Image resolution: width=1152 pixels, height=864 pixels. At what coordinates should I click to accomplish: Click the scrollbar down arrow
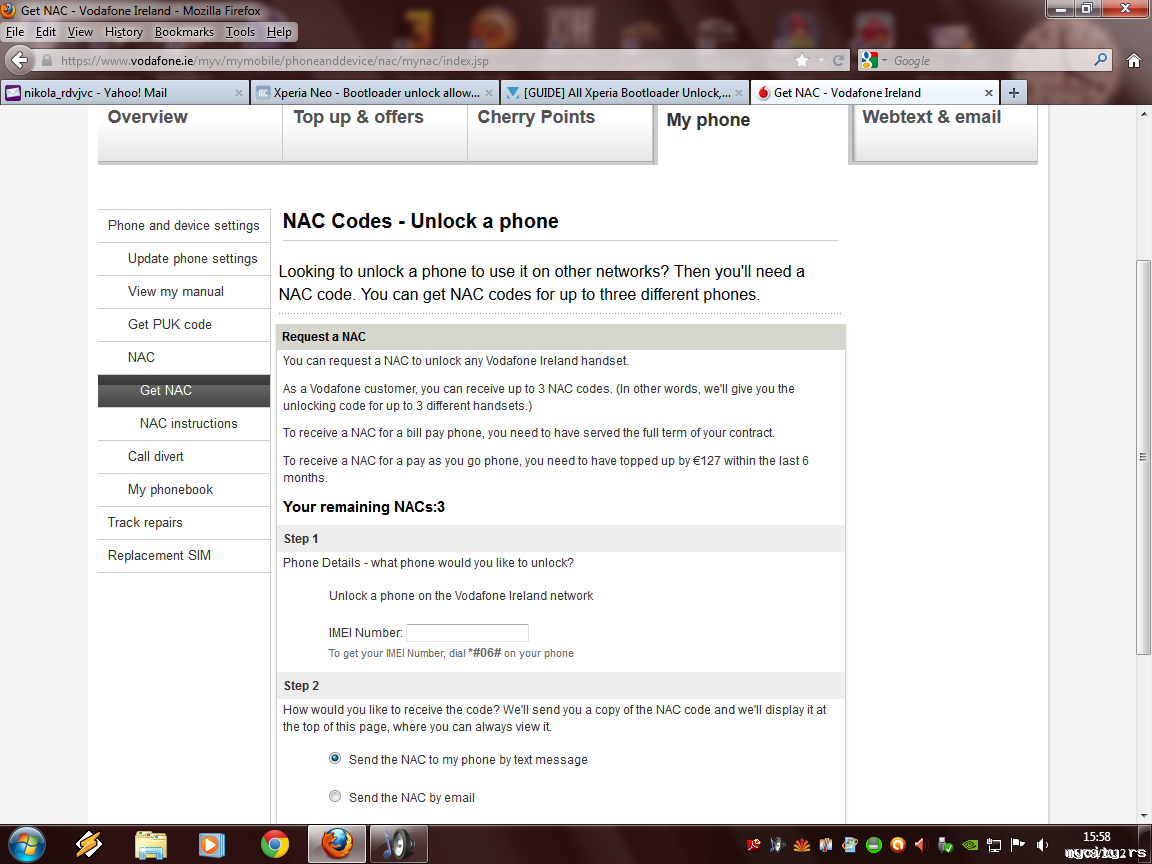point(1143,816)
